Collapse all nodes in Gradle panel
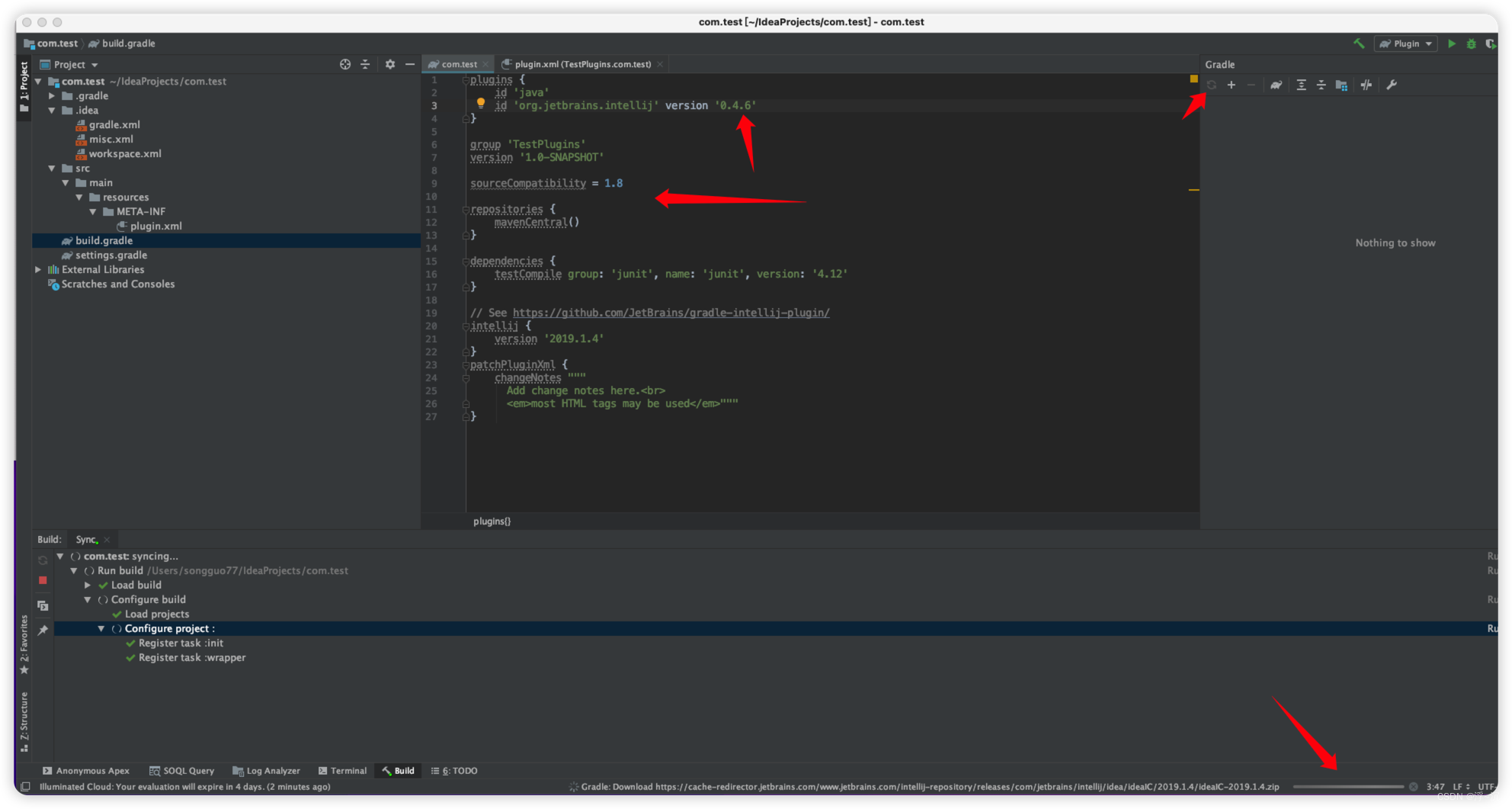 (x=1321, y=85)
